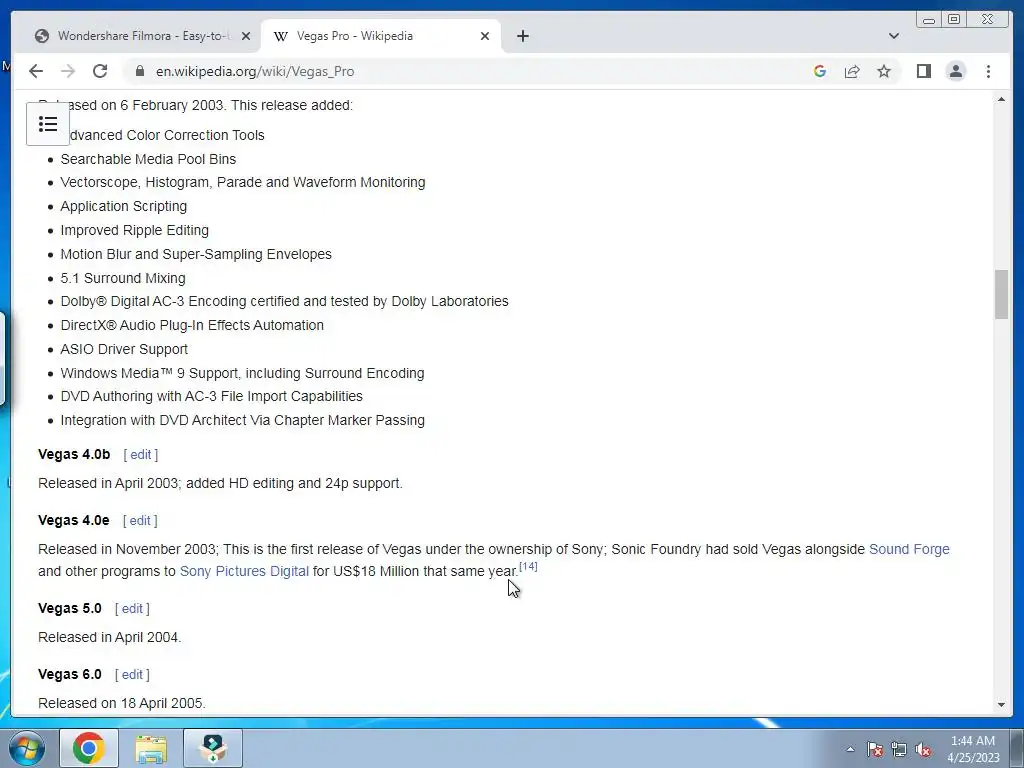Click the muted volume tray icon
Screen dimensions: 1024x768
(923, 749)
